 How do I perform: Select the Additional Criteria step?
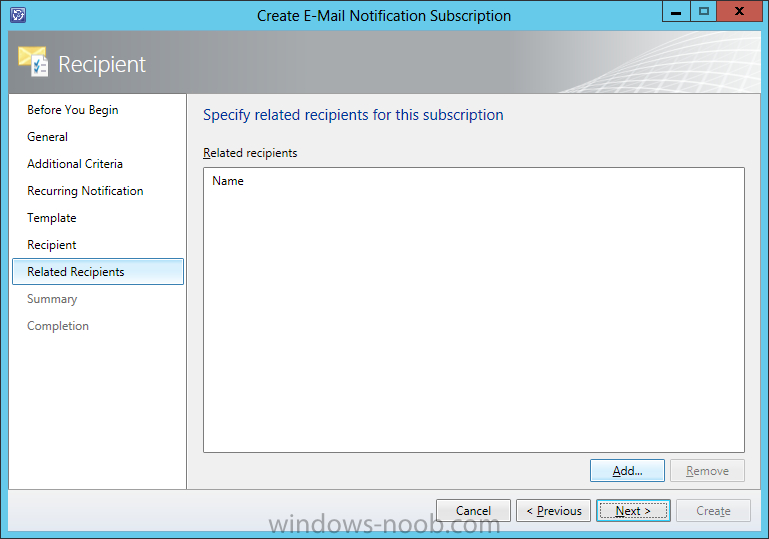tap(75, 164)
